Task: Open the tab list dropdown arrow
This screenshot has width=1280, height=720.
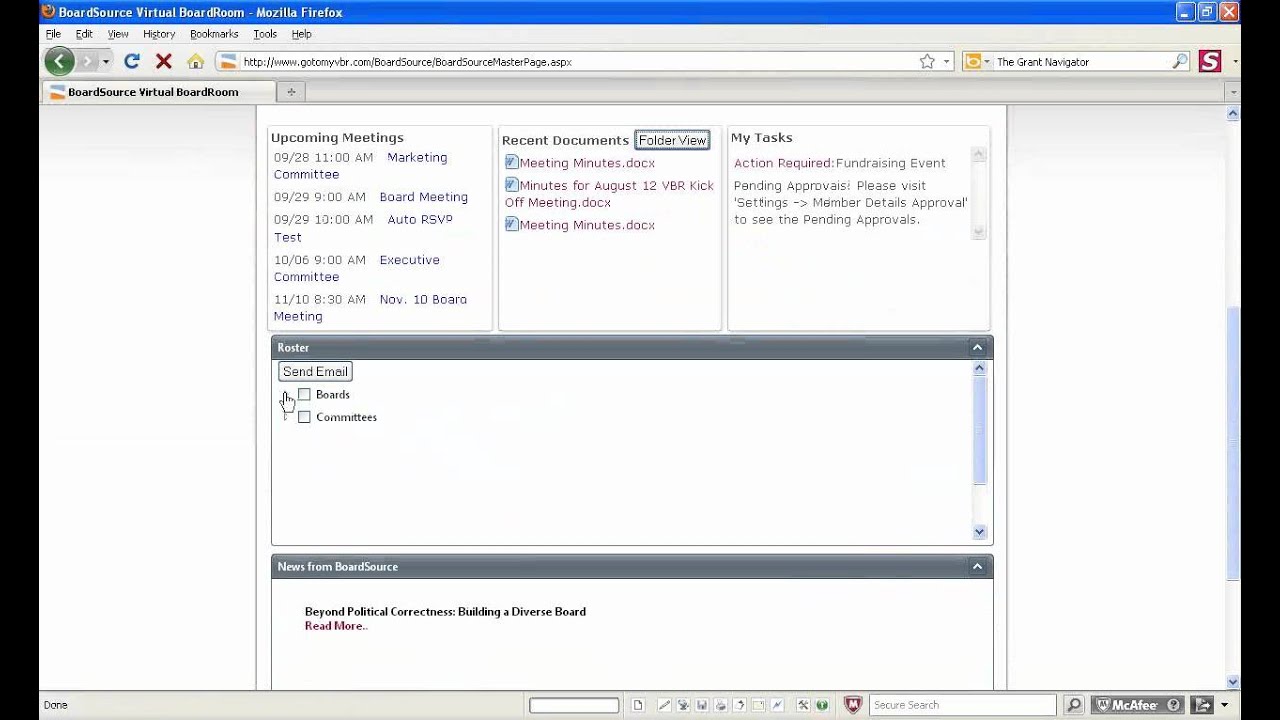Action: pyautogui.click(x=1233, y=92)
